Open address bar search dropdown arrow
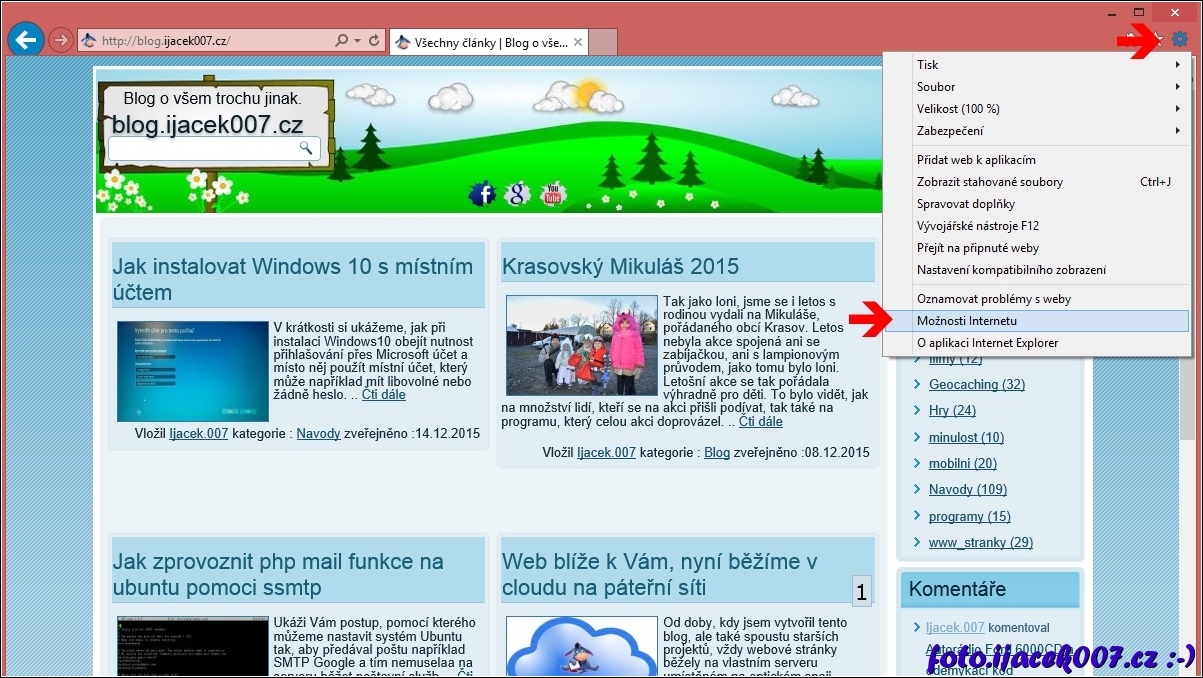Screen dimensions: 1203x678 tap(358, 41)
